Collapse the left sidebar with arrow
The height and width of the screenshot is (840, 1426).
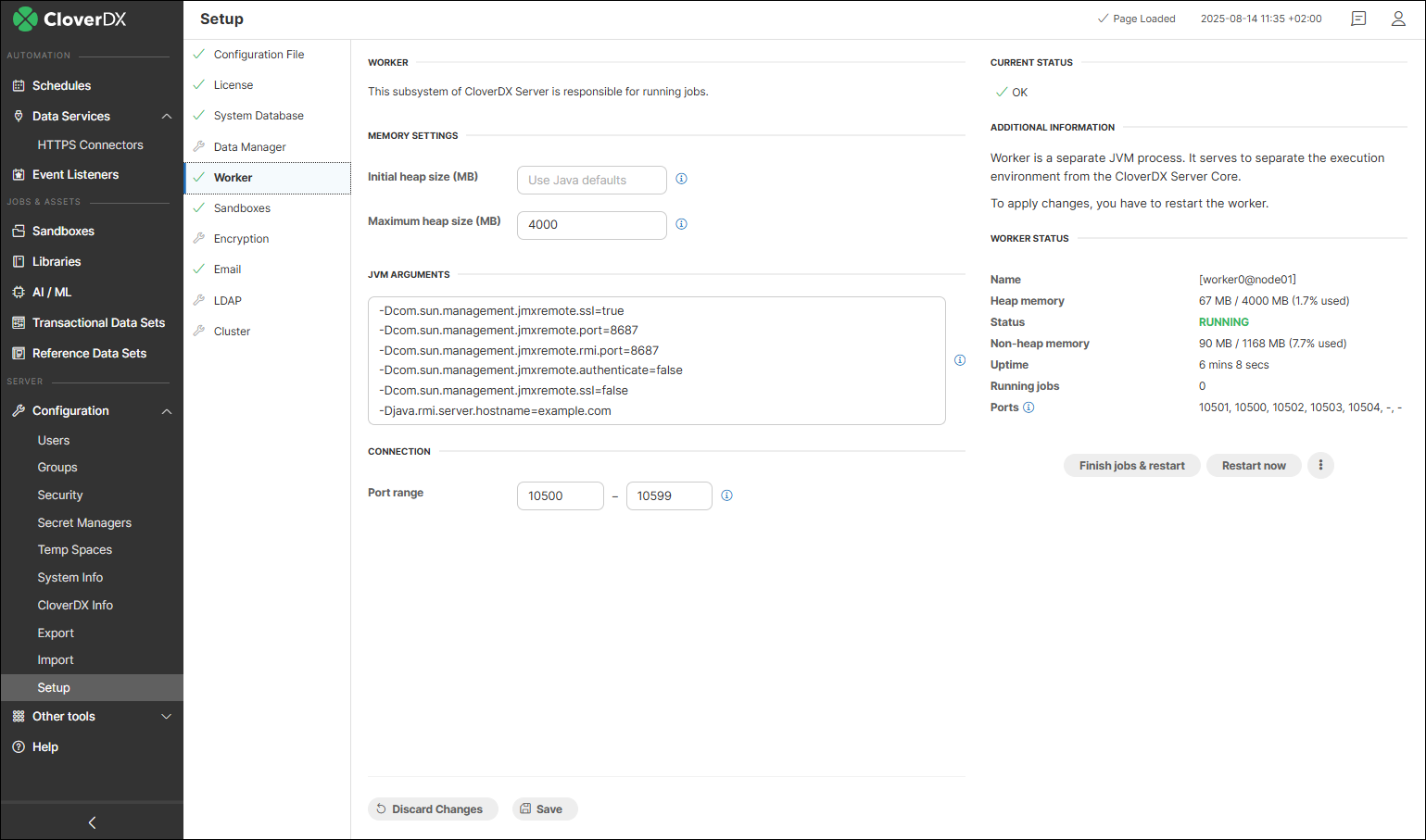click(92, 822)
